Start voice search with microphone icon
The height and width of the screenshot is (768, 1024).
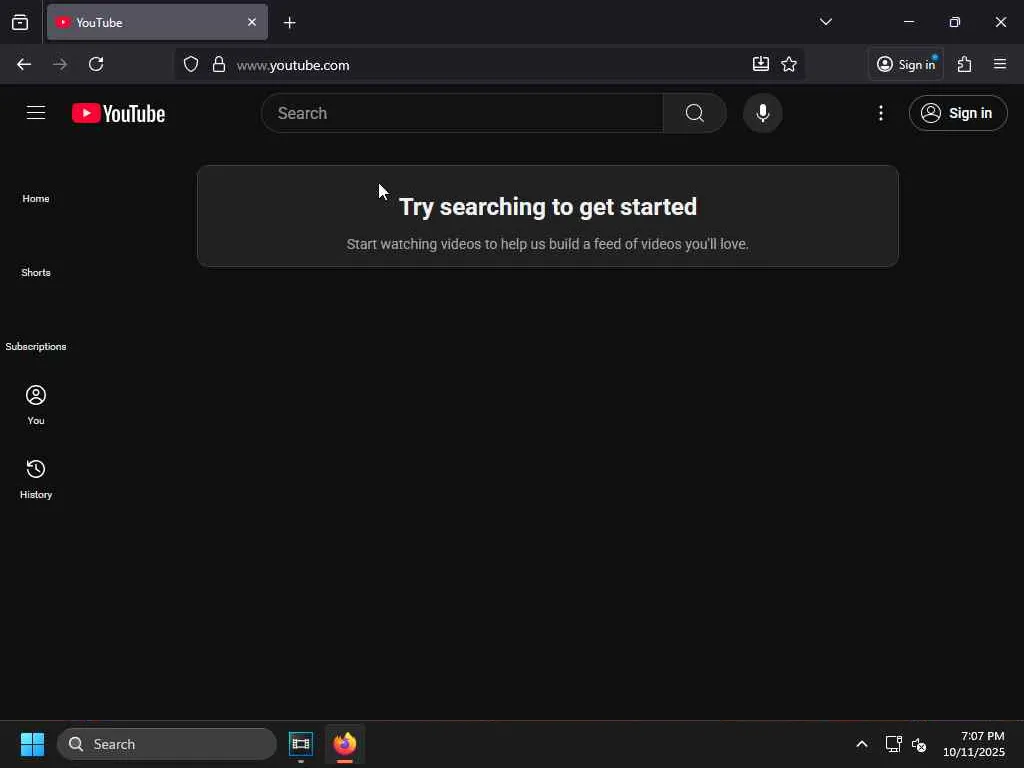(x=762, y=113)
